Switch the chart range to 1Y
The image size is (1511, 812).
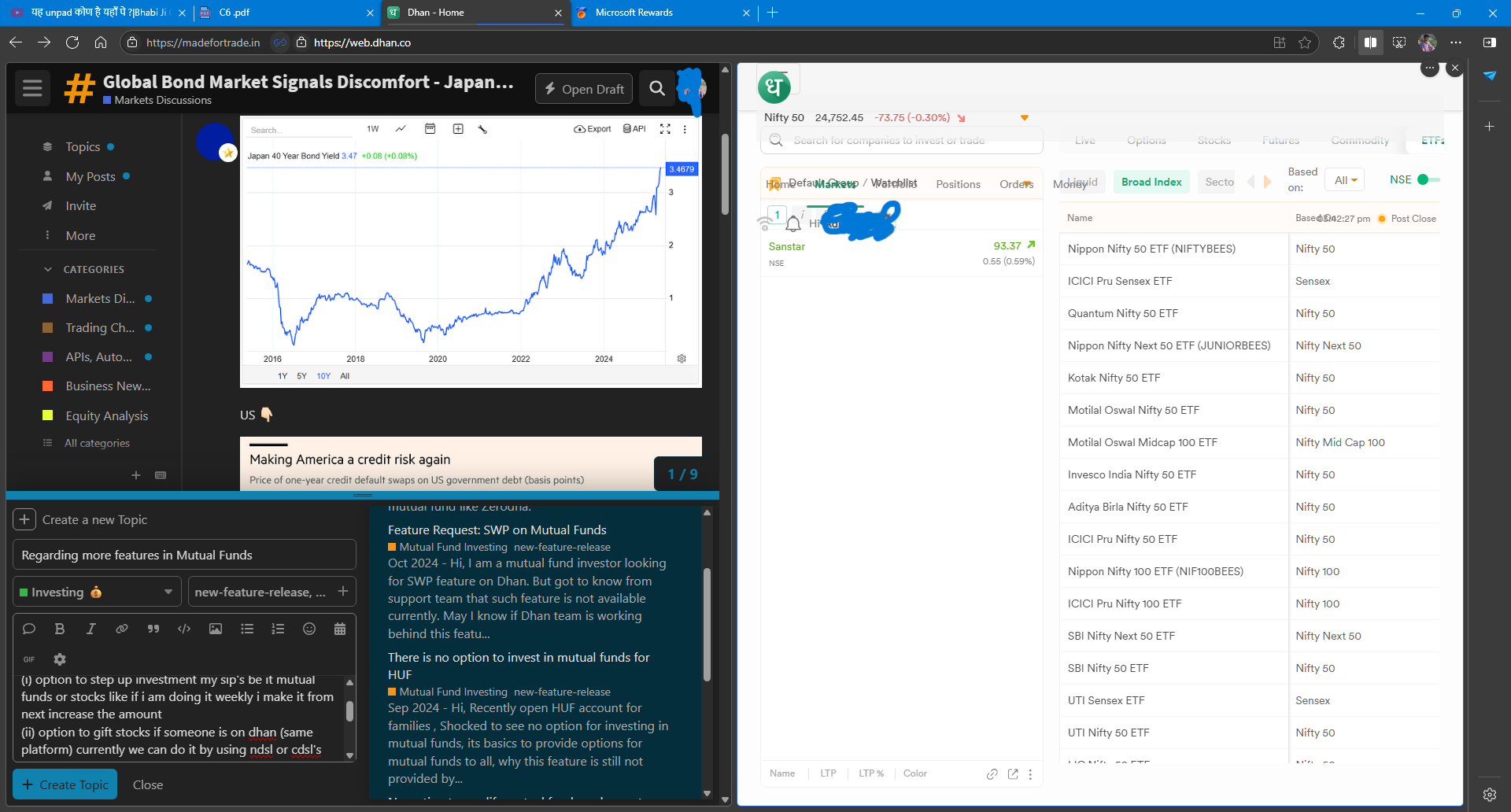(x=283, y=376)
